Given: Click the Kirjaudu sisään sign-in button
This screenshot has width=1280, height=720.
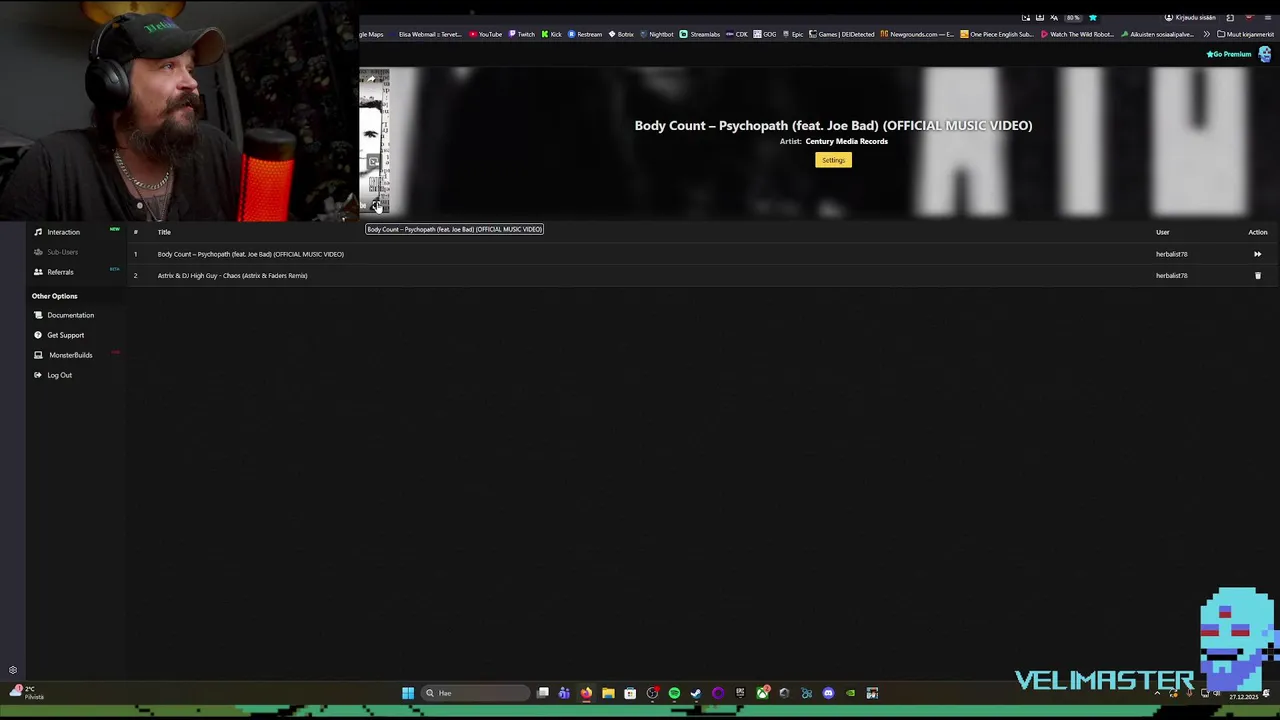Looking at the screenshot, I should click(1190, 17).
